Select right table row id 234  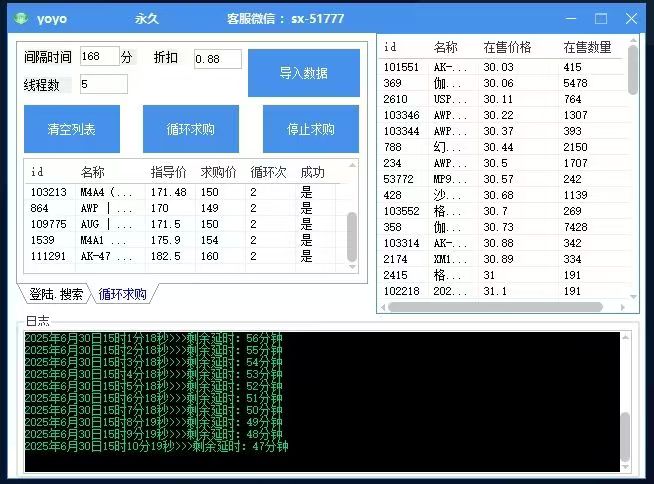click(503, 163)
